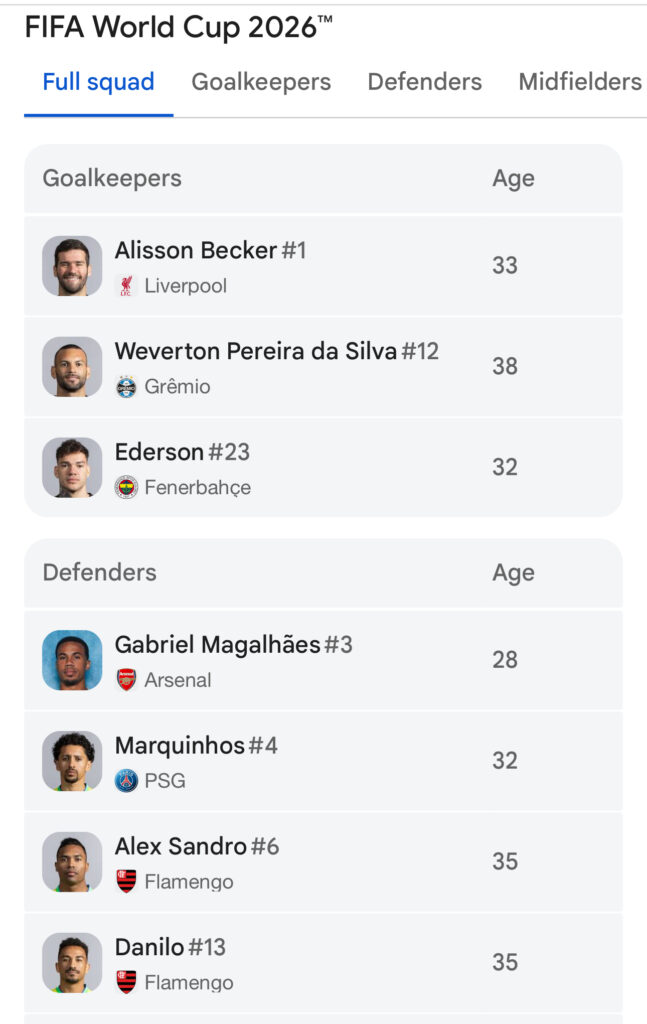647x1024 pixels.
Task: Select the Full squad tab
Action: click(99, 82)
